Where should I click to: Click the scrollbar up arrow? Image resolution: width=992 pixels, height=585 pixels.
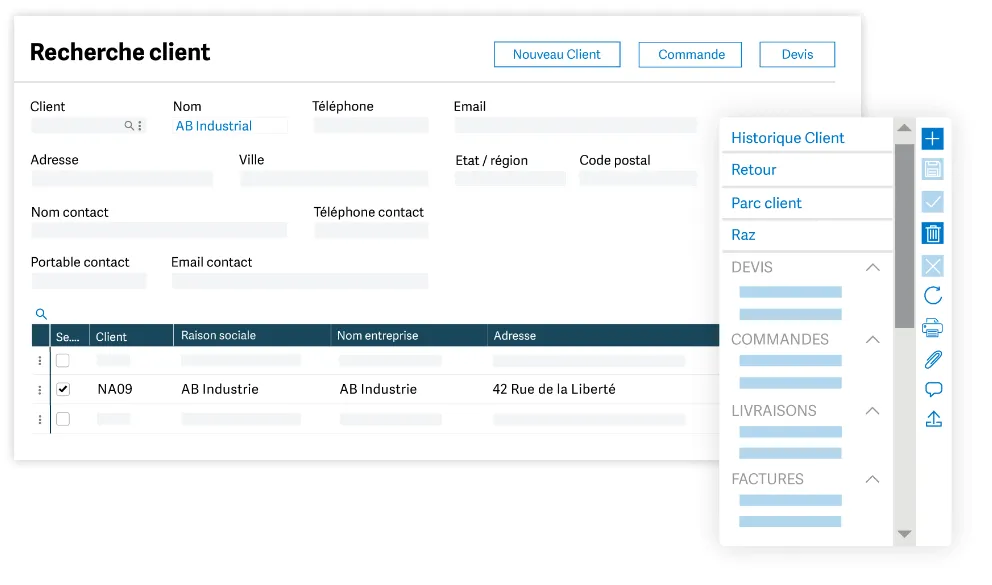(905, 128)
